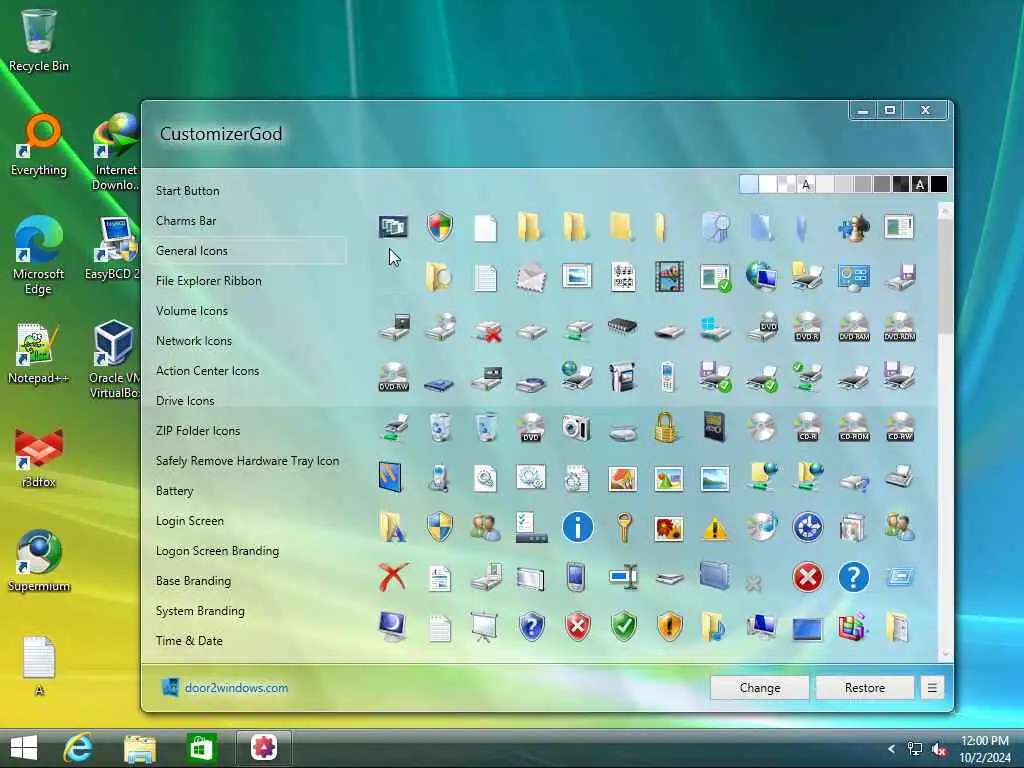
Task: Select the memory chip icon
Action: 622,325
